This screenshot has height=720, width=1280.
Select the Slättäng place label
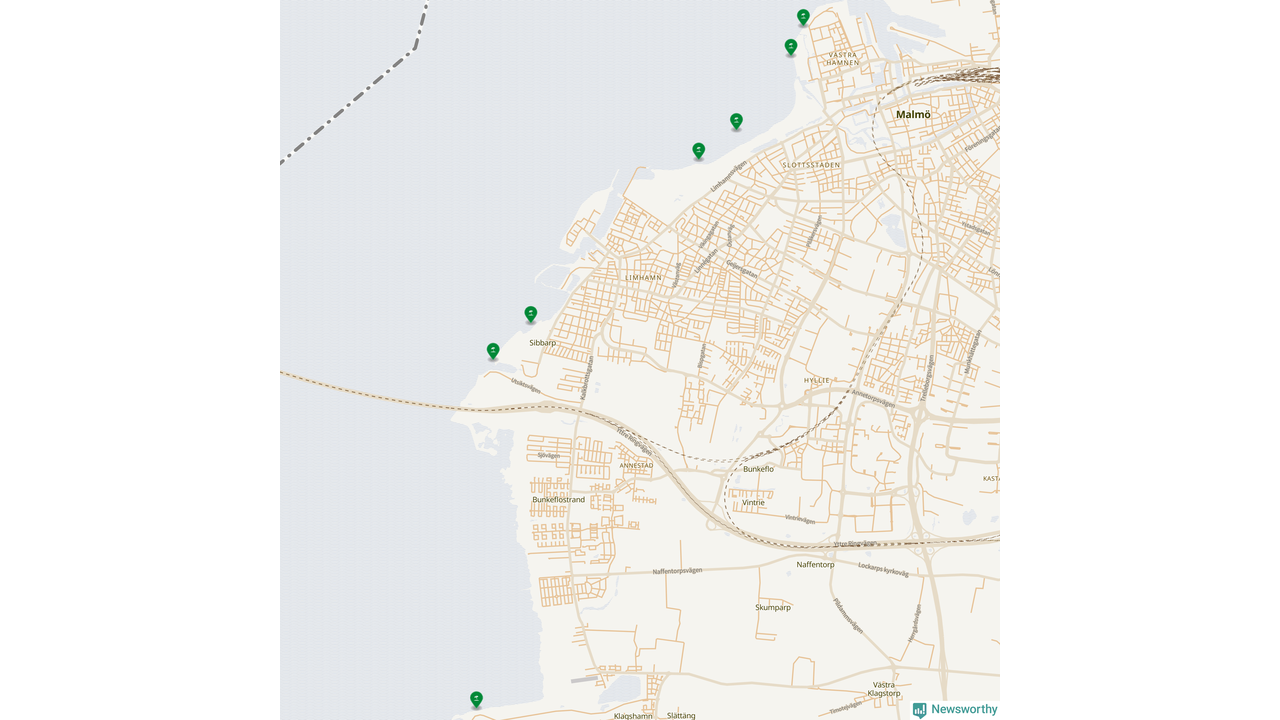[681, 716]
